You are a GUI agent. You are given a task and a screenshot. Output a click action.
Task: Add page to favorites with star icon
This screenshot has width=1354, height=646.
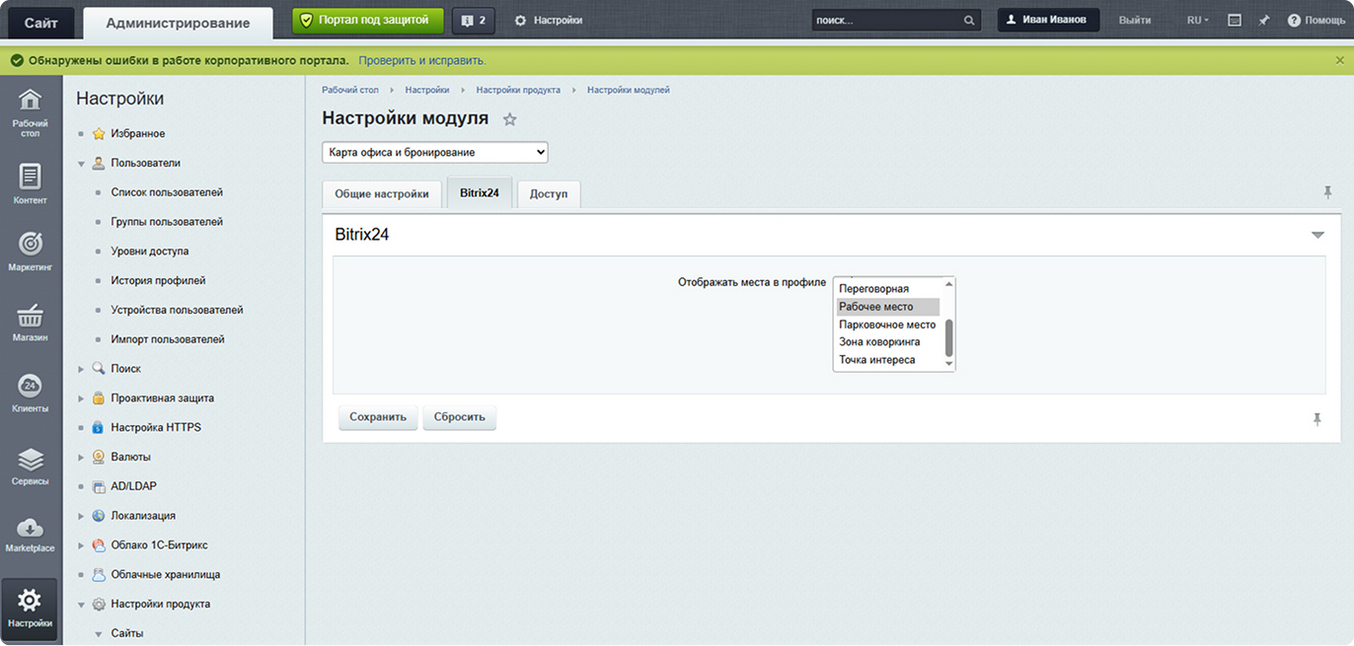coord(510,119)
